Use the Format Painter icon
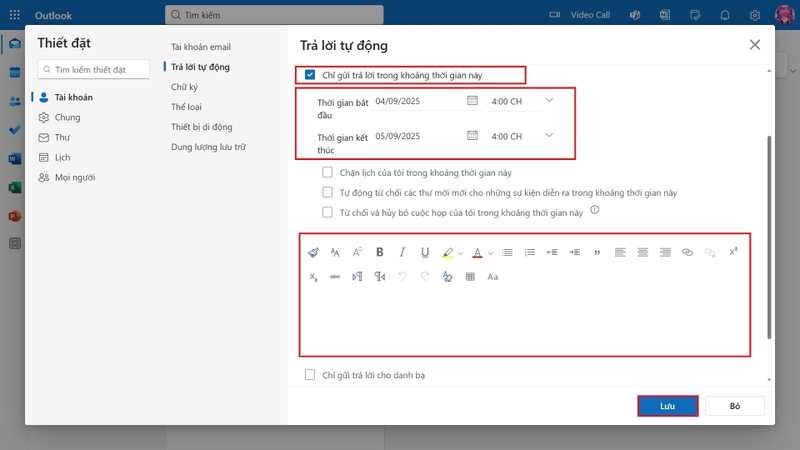This screenshot has width=800, height=450. coord(313,252)
